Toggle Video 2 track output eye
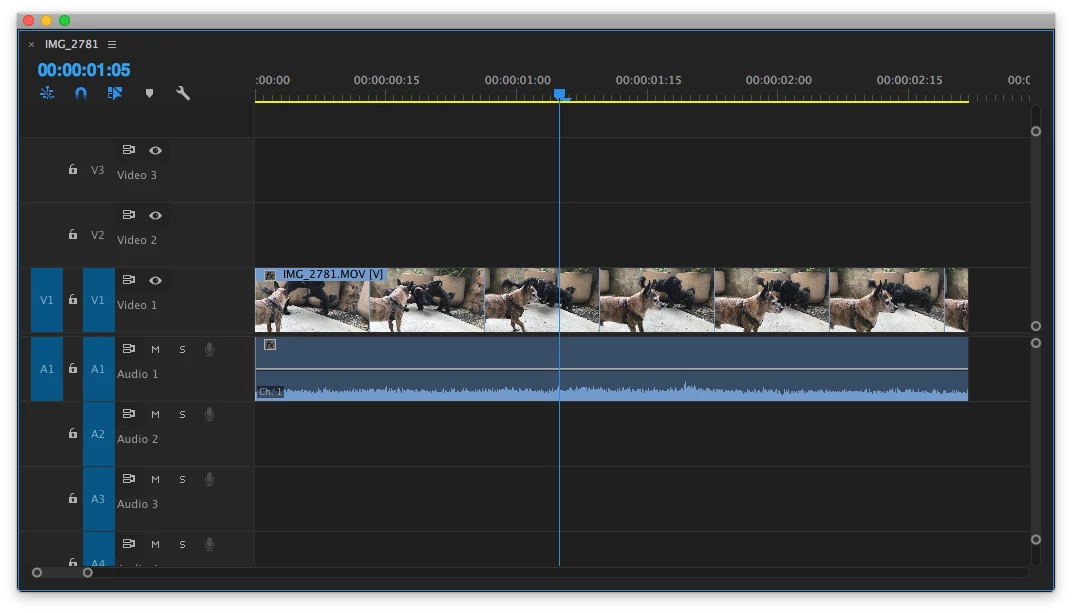1072x613 pixels. 156,215
